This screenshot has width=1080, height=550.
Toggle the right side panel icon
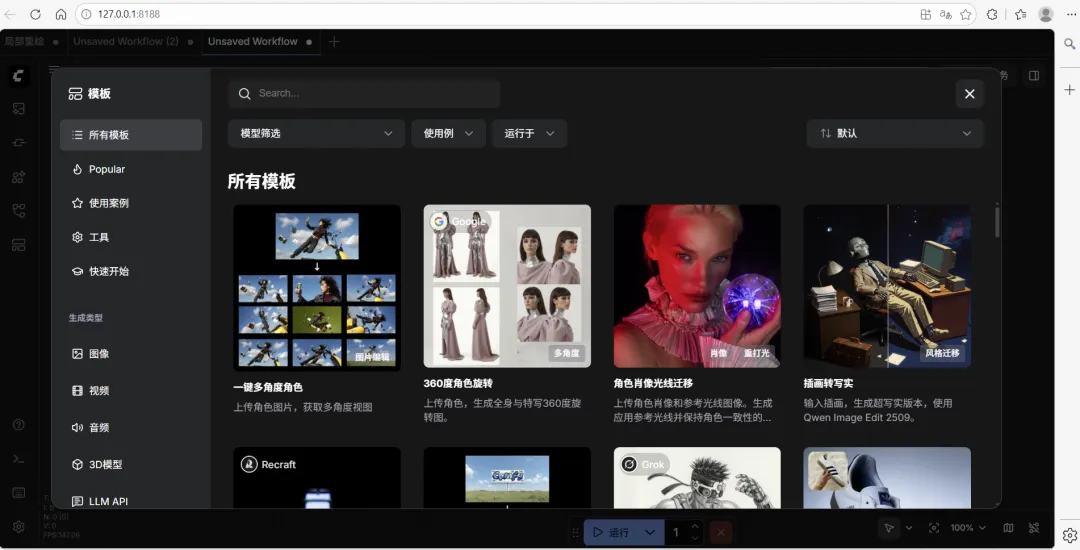[x=1034, y=76]
